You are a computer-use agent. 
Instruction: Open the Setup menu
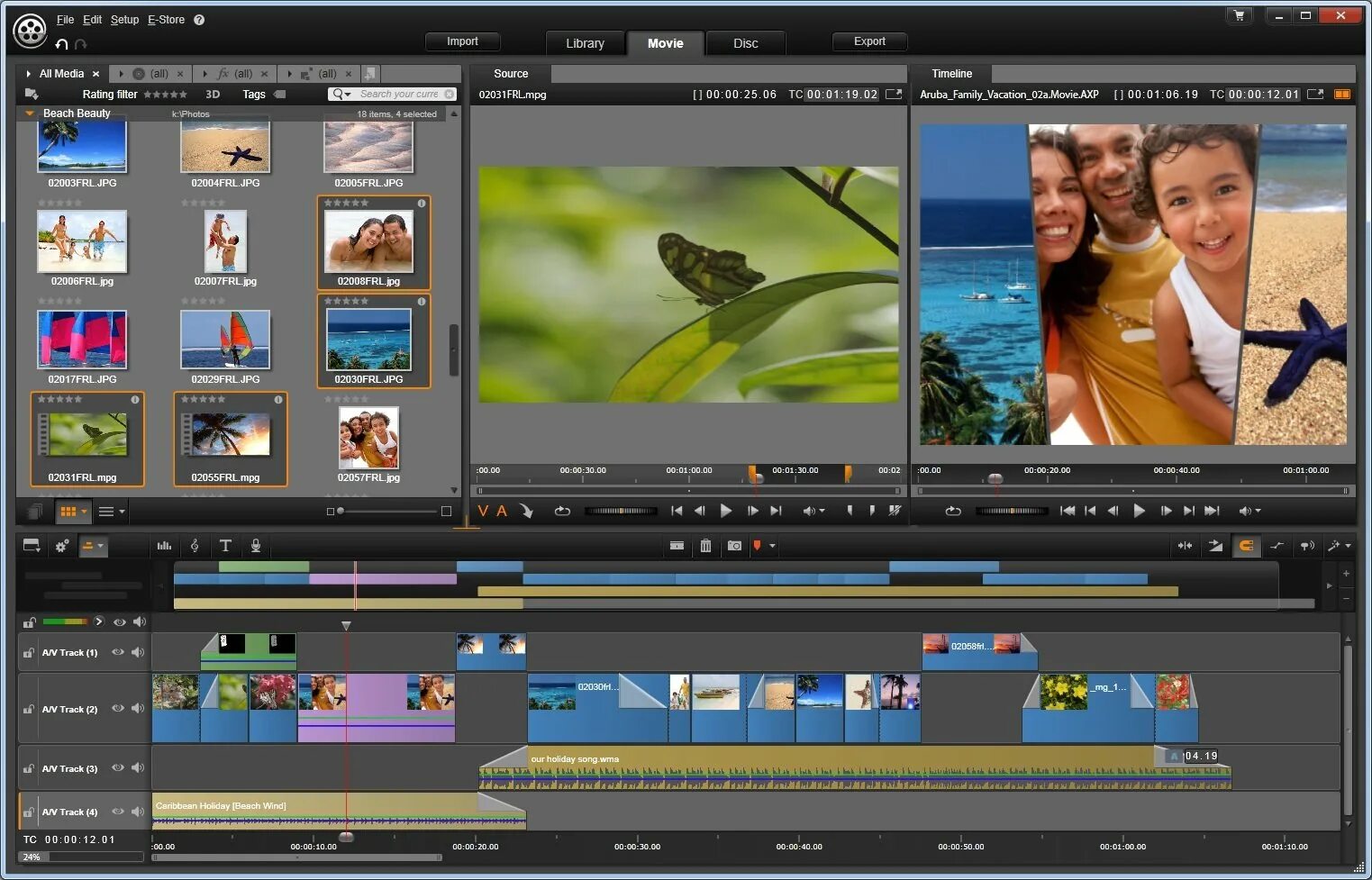[124, 20]
